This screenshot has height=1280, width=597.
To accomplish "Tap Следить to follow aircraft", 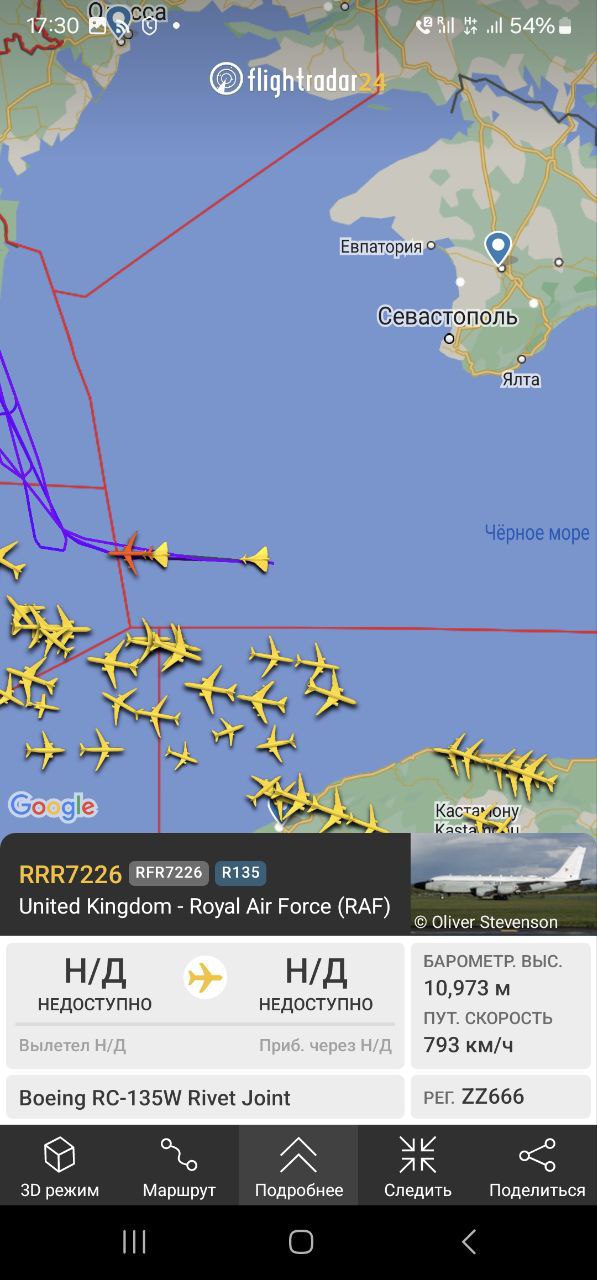I will [418, 1165].
